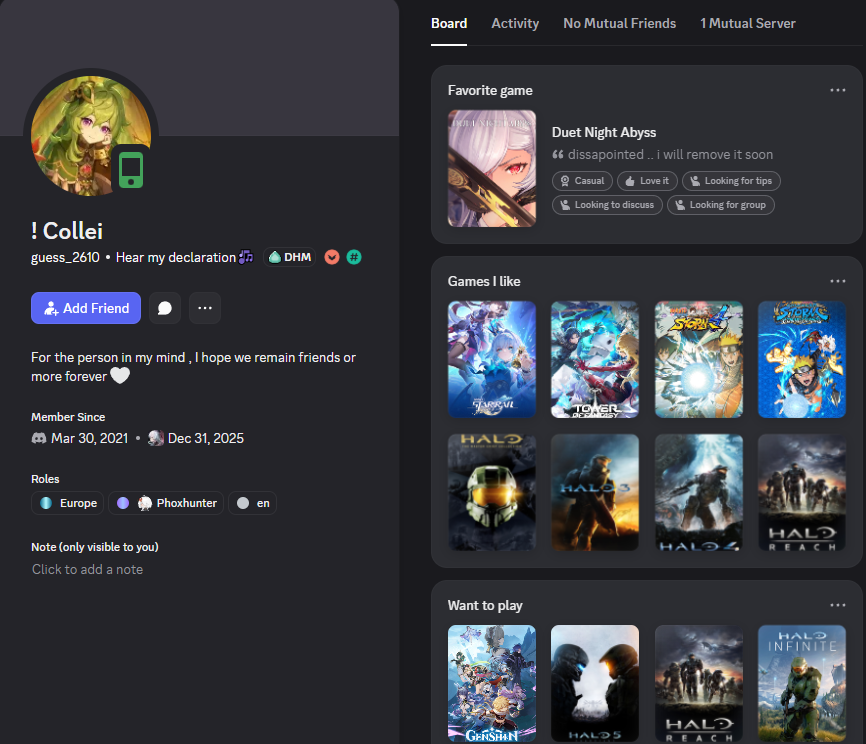The image size is (866, 744).
Task: Click the music notes status emoji
Action: click(x=246, y=257)
